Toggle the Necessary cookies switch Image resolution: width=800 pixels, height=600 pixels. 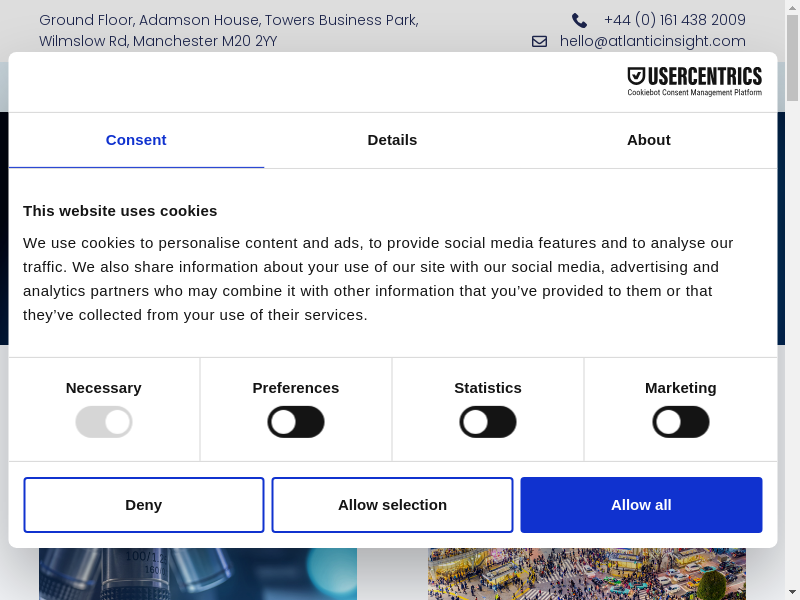tap(104, 422)
